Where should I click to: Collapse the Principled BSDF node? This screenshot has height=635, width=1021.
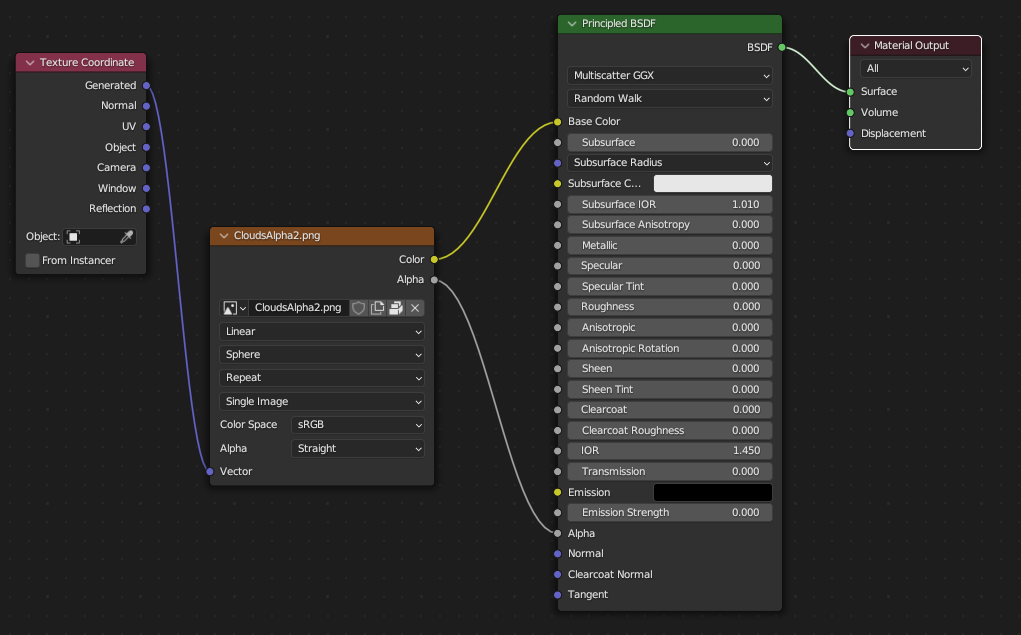pyautogui.click(x=572, y=23)
